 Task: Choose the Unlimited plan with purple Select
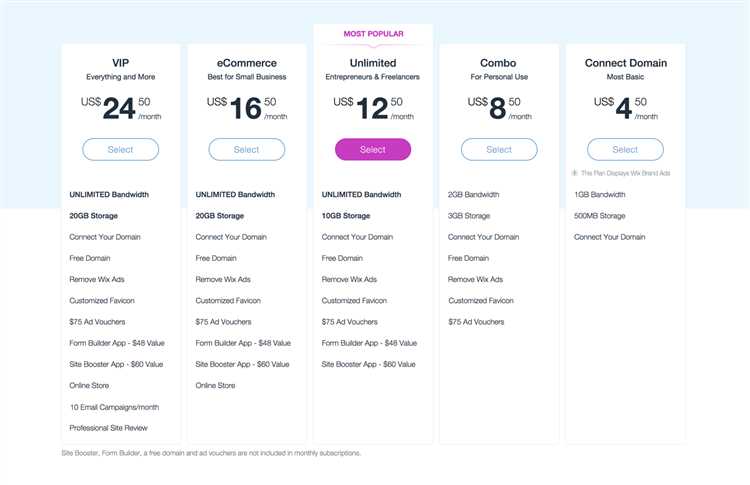click(373, 150)
